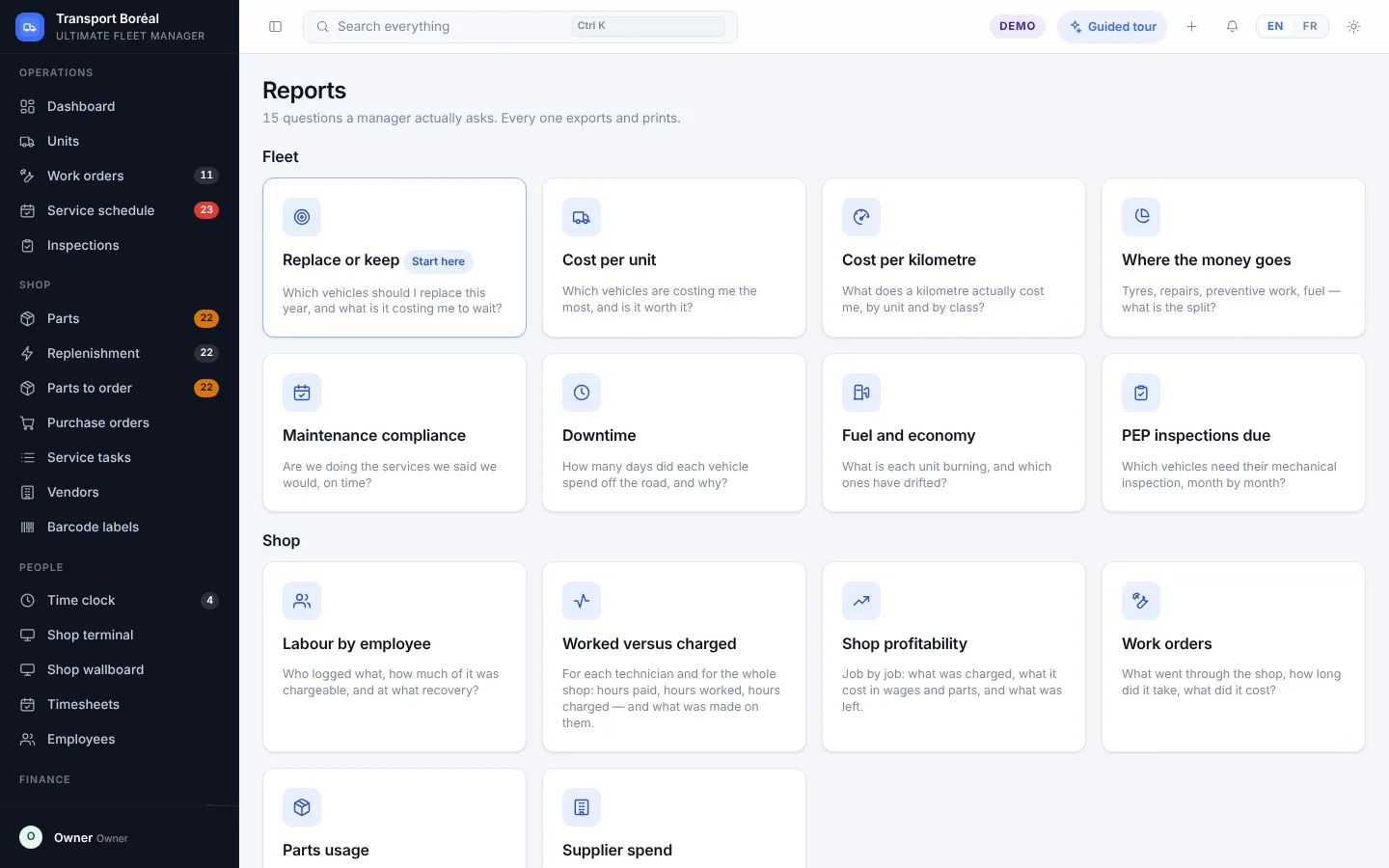Click the Service schedule 23 count badge

pos(206,210)
